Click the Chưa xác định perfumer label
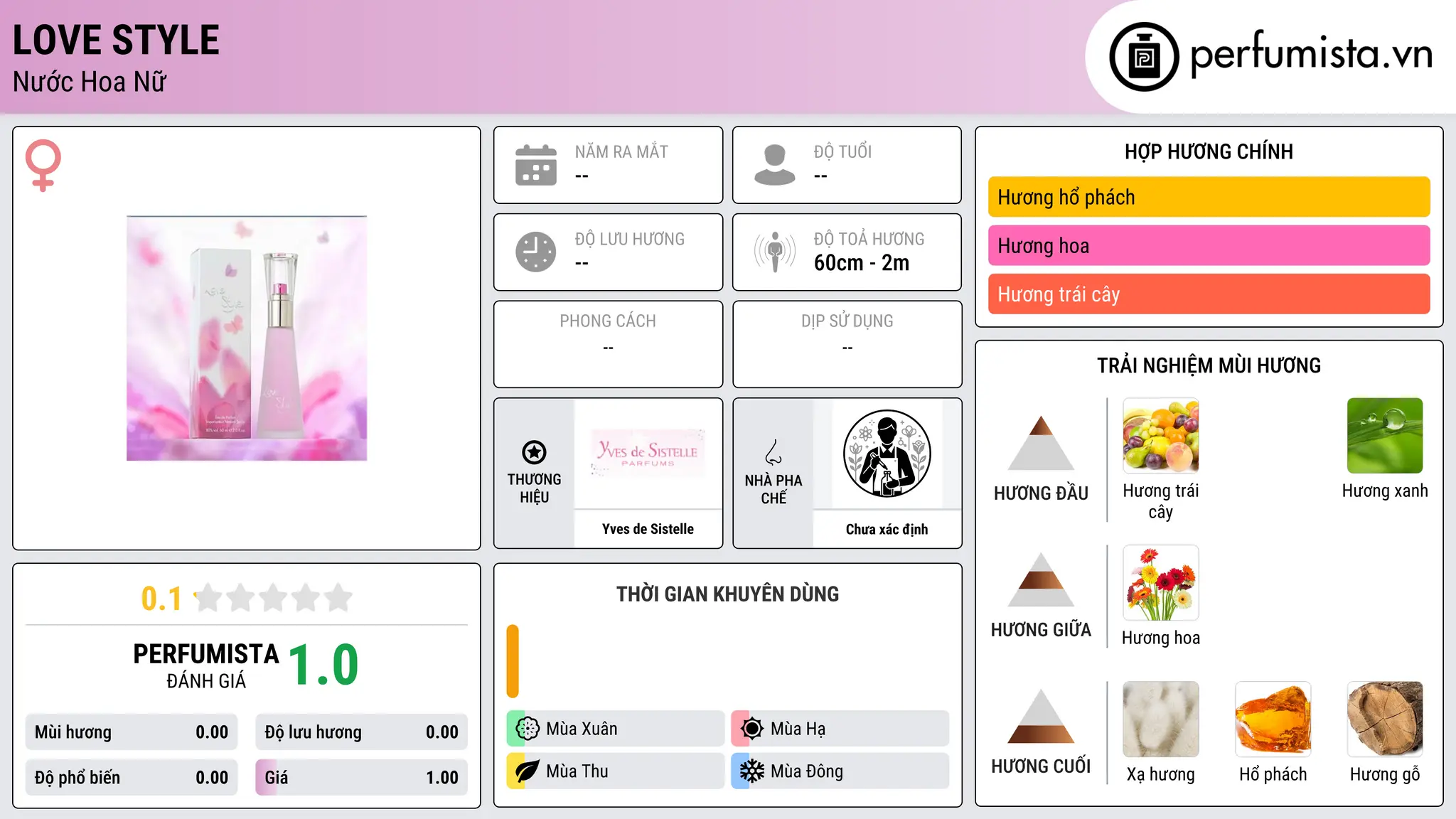1456x819 pixels. (x=887, y=529)
